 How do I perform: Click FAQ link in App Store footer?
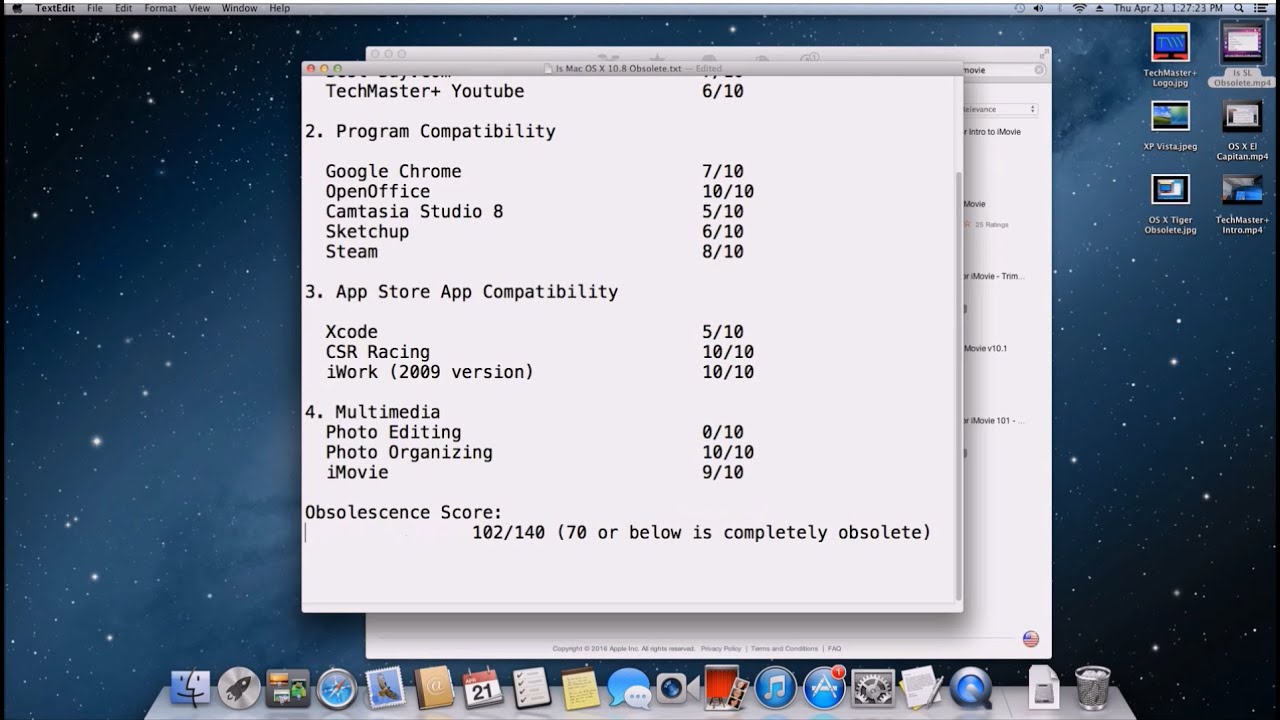[x=834, y=648]
